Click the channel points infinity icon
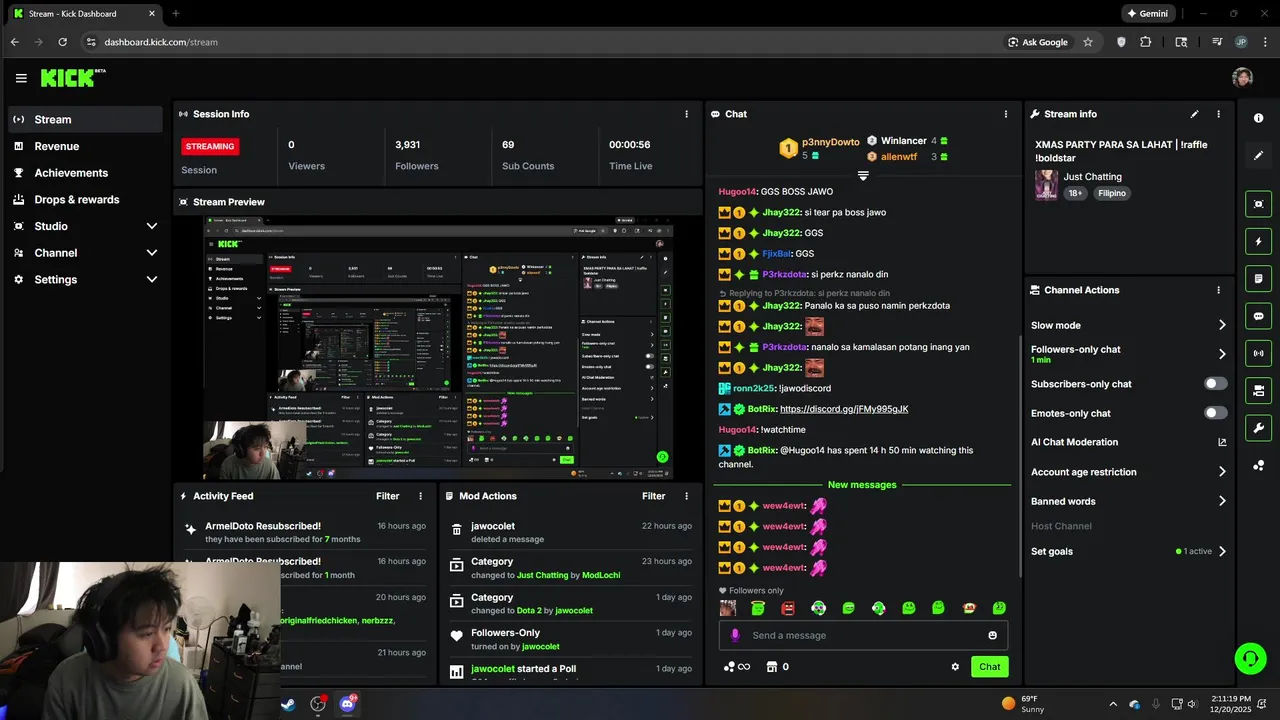This screenshot has width=1280, height=720. pyautogui.click(x=737, y=667)
